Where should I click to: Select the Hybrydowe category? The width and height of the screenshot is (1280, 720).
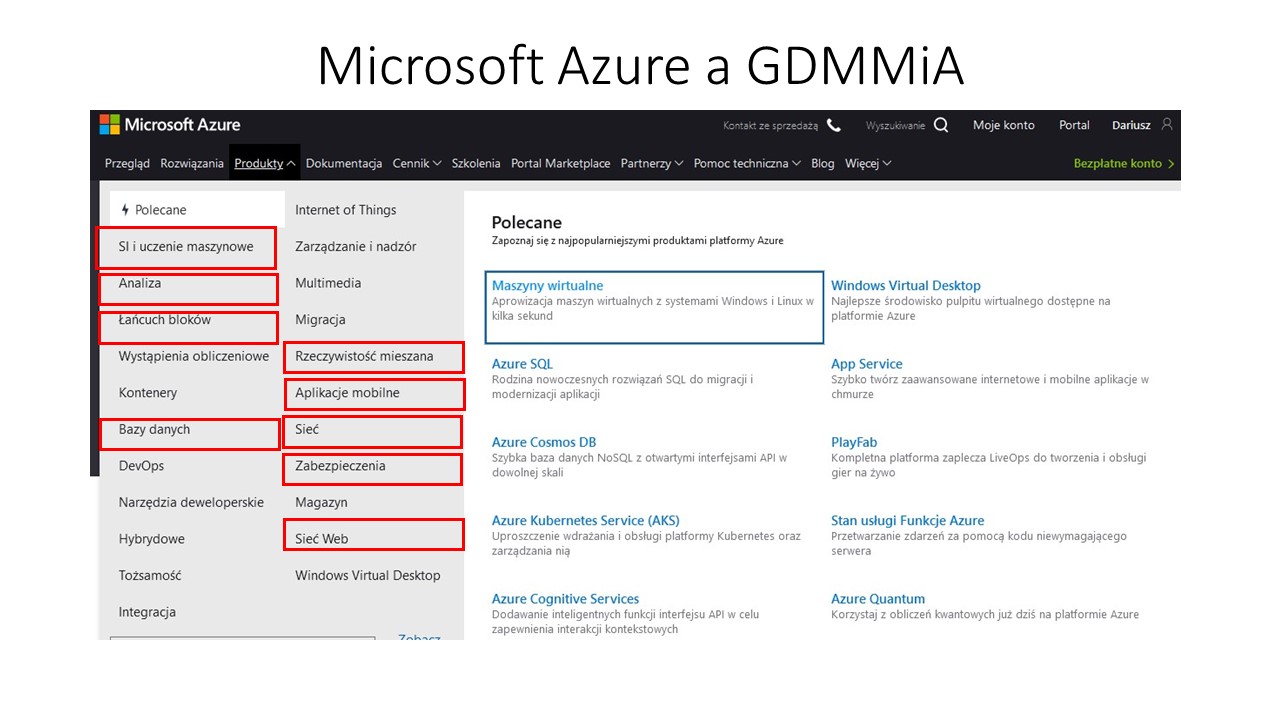coord(152,539)
